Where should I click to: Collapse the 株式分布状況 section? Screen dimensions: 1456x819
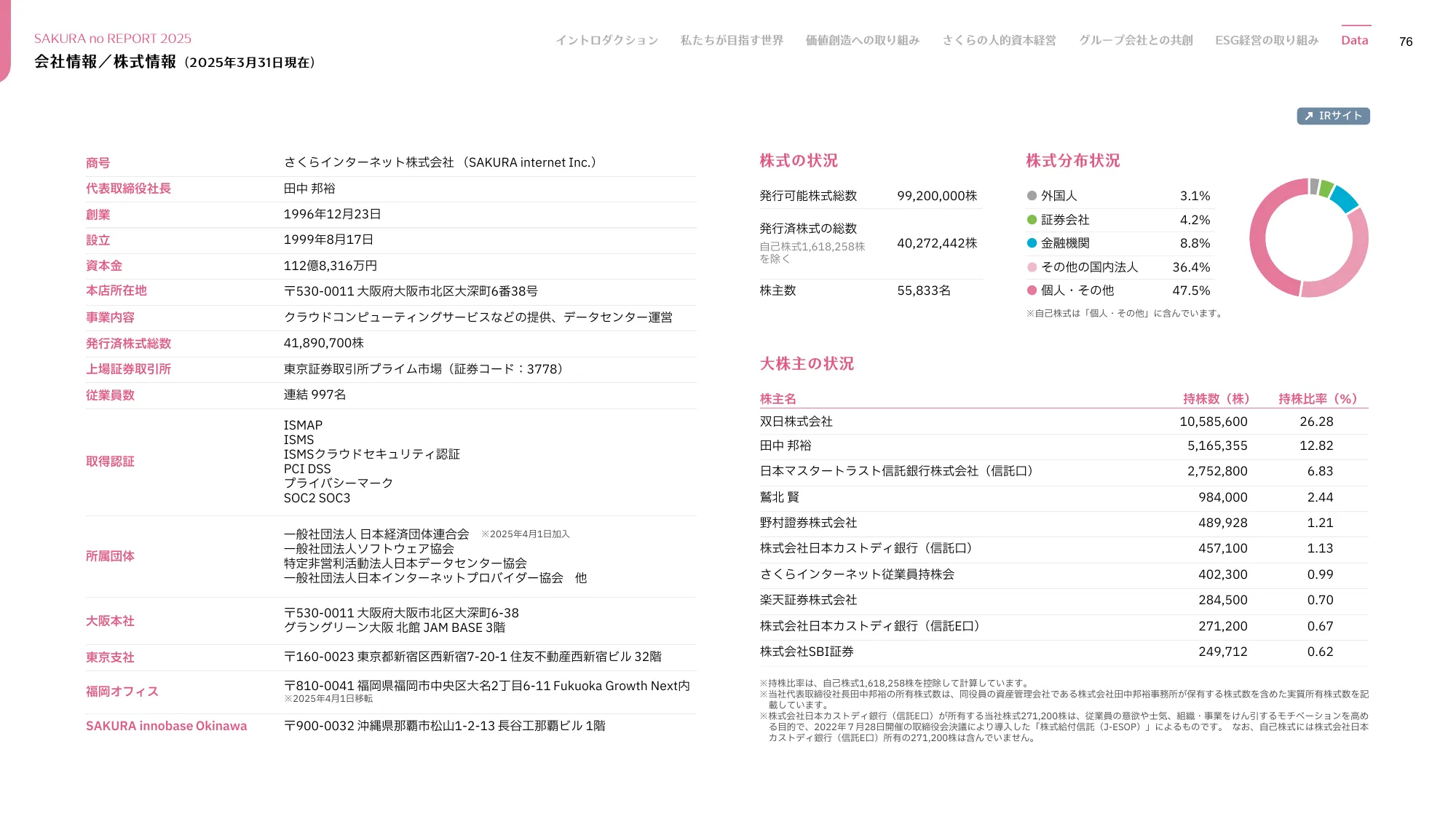pos(1072,160)
